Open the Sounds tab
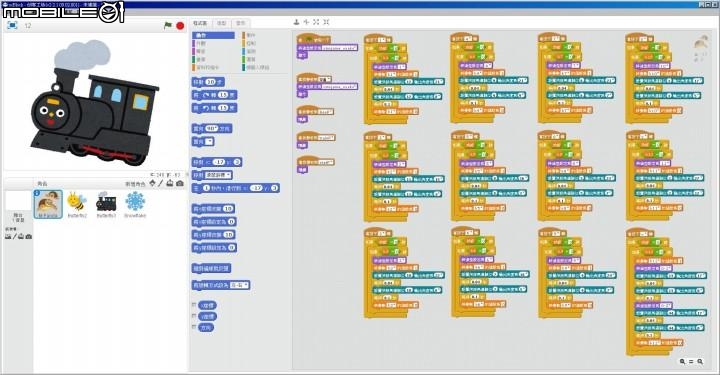The height and width of the screenshot is (375, 720). point(241,23)
